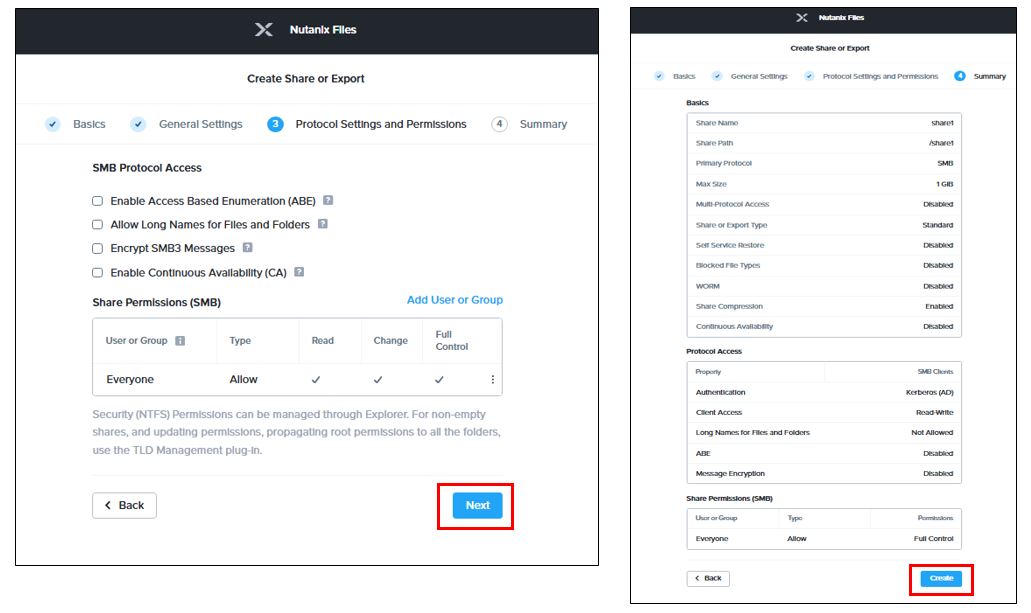
Task: Go to General Settings step in left window
Action: coord(201,124)
